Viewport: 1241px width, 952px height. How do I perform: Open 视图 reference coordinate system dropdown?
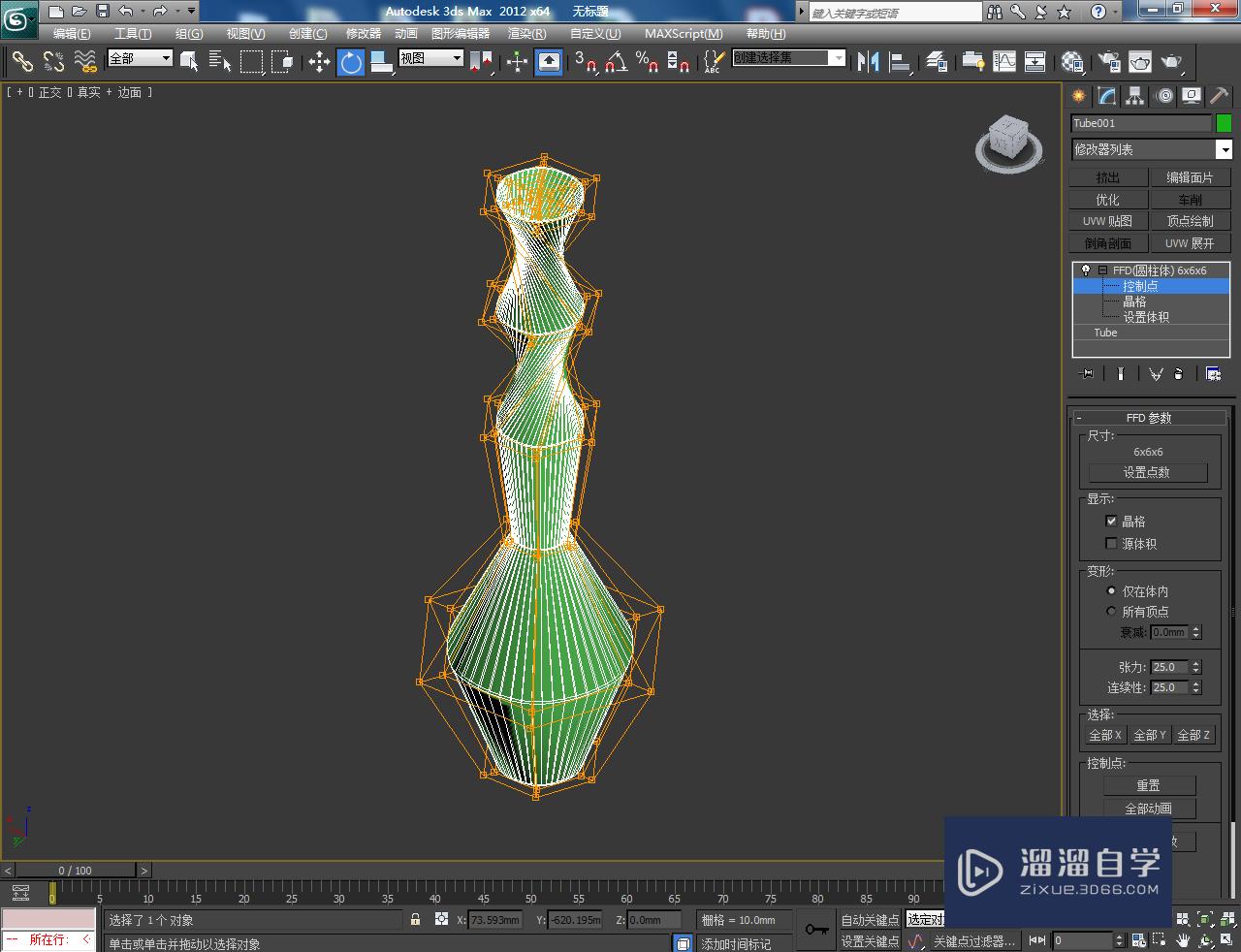(x=431, y=58)
